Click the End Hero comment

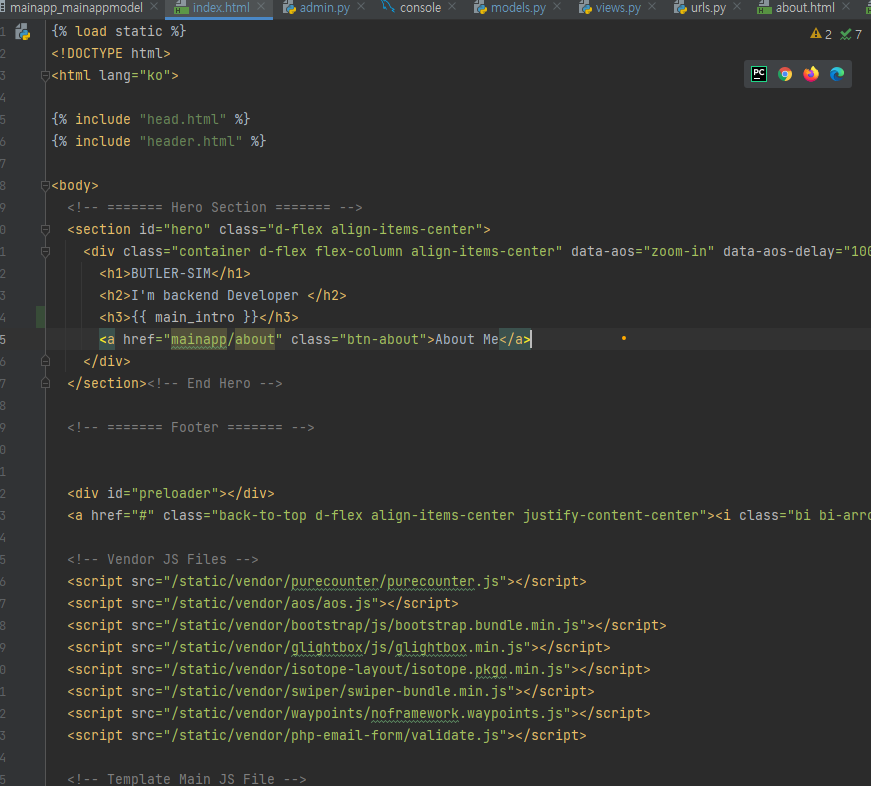214,384
